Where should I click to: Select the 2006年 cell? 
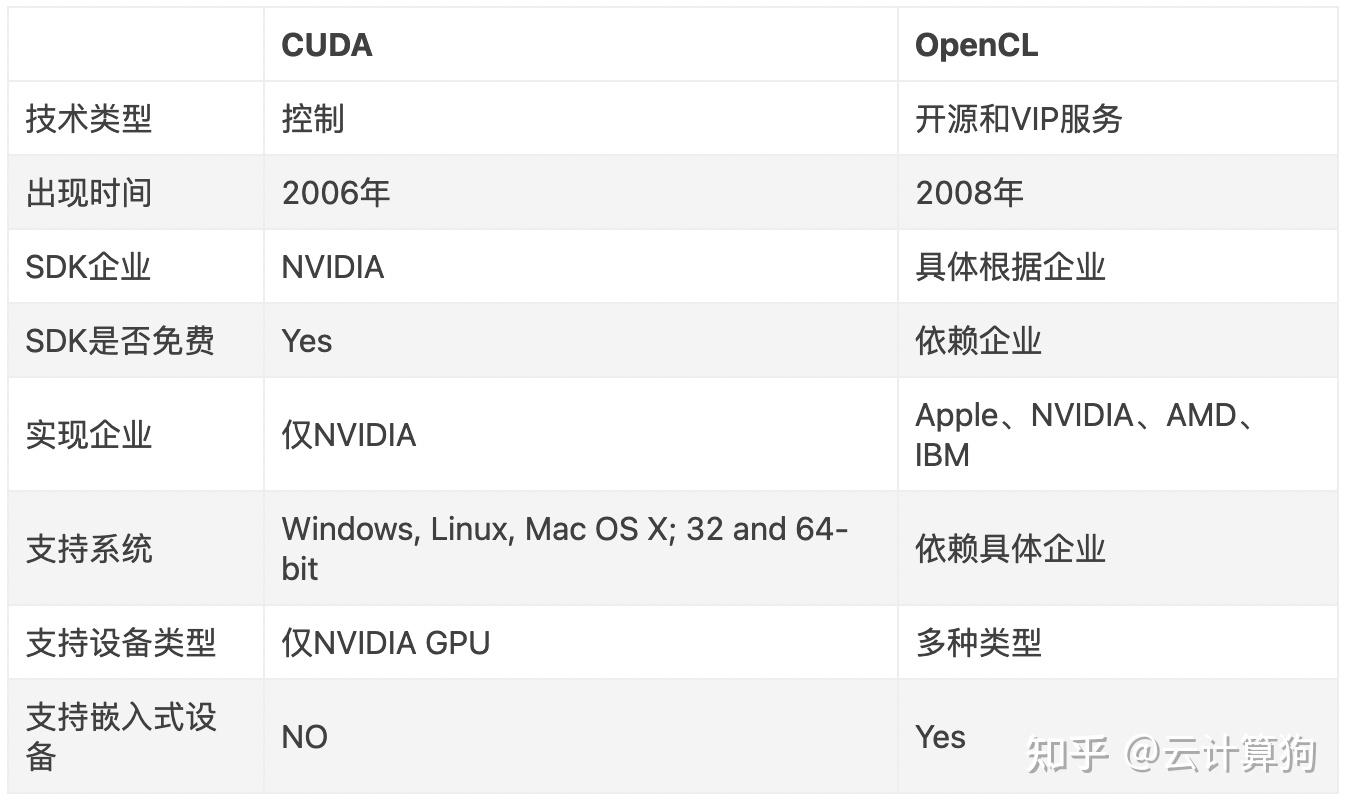336,193
